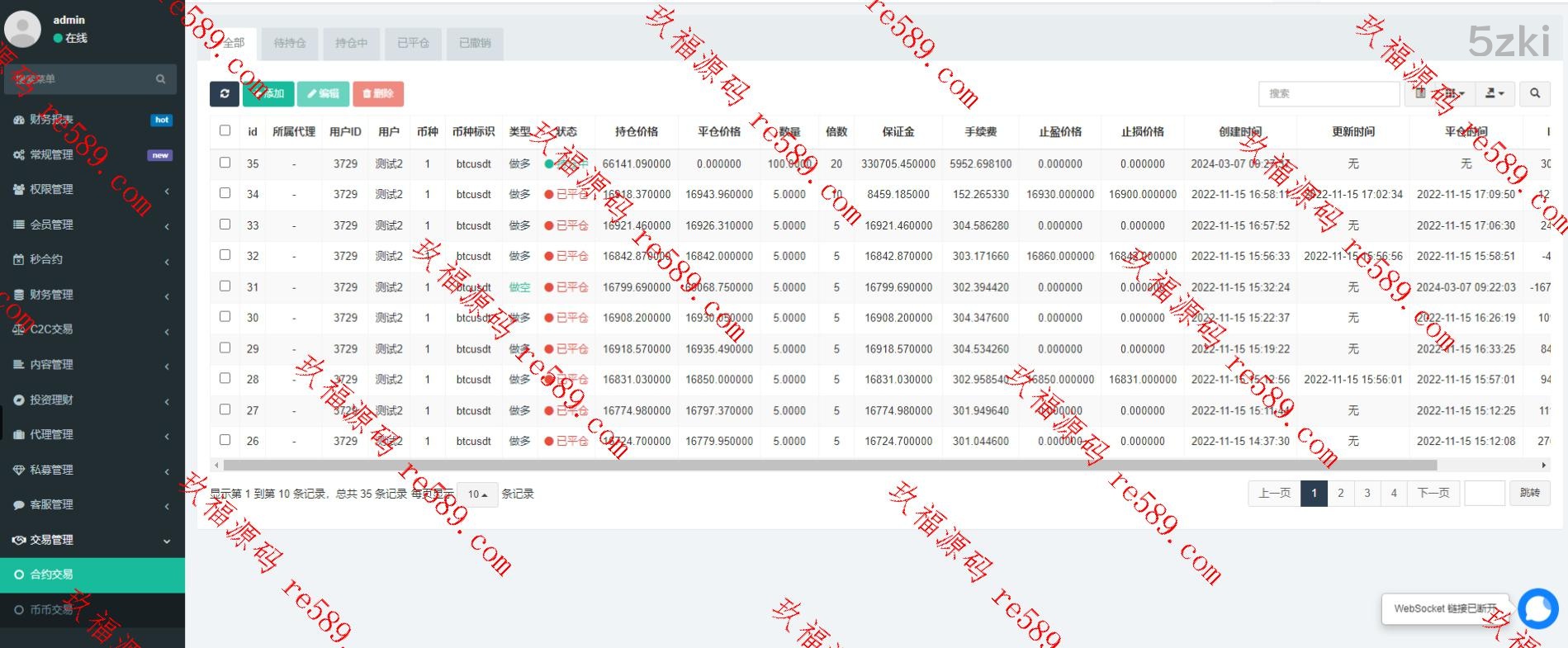Switch to the 持仓中 tab

point(351,43)
